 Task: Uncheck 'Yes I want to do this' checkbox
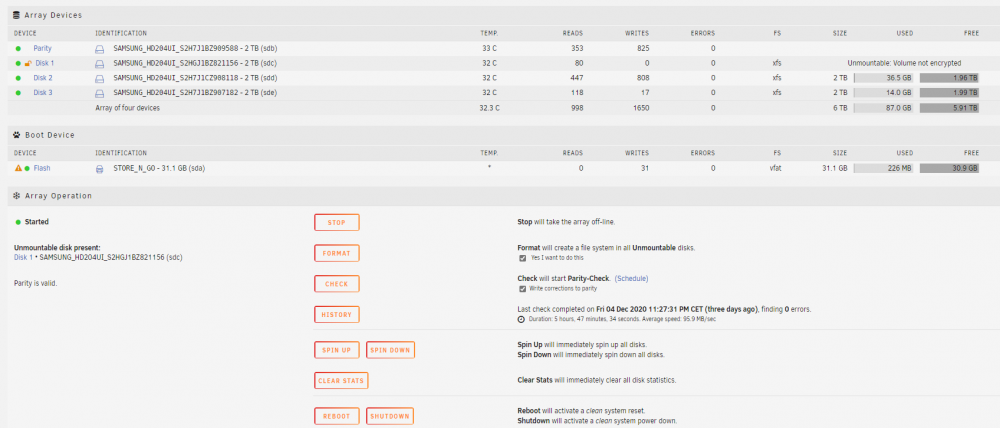click(x=523, y=258)
